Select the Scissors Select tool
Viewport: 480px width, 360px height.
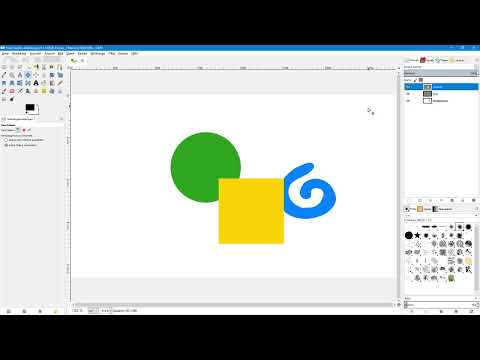(x=44, y=67)
